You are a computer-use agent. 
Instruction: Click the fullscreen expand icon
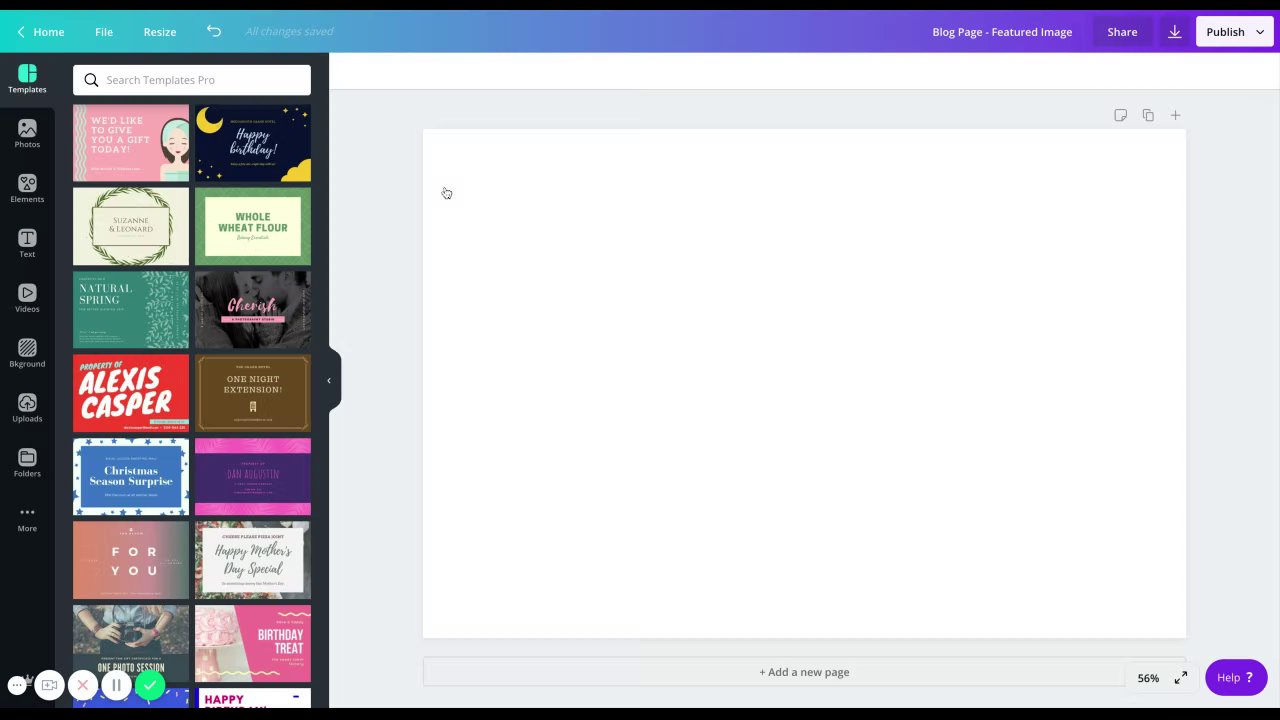(1181, 678)
